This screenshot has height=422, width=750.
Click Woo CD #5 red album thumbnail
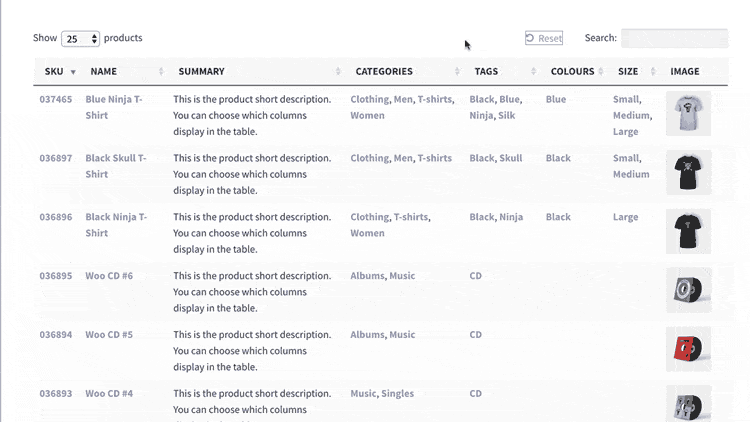click(688, 349)
